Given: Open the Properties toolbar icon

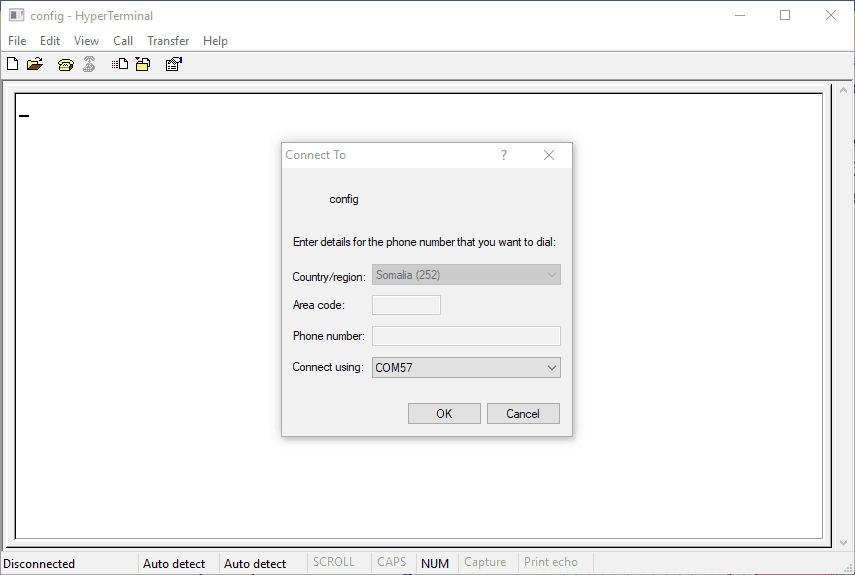Looking at the screenshot, I should click(173, 65).
